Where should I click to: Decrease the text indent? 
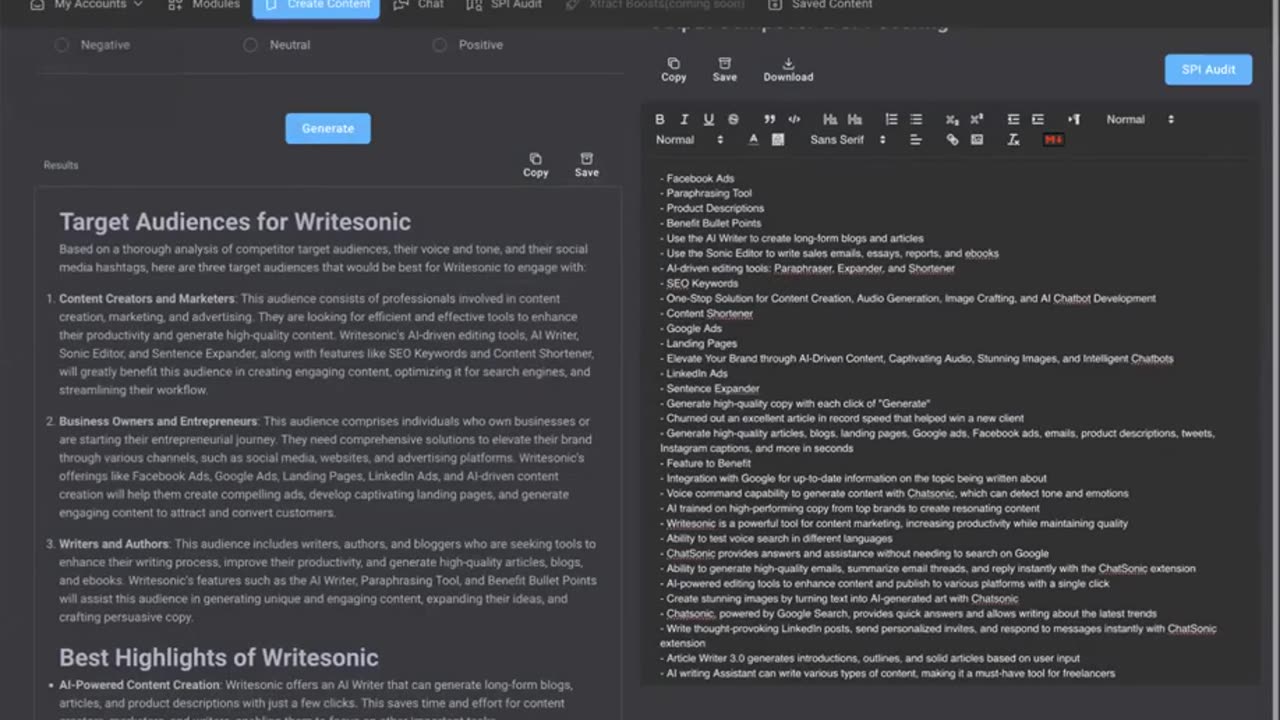pos(1013,119)
